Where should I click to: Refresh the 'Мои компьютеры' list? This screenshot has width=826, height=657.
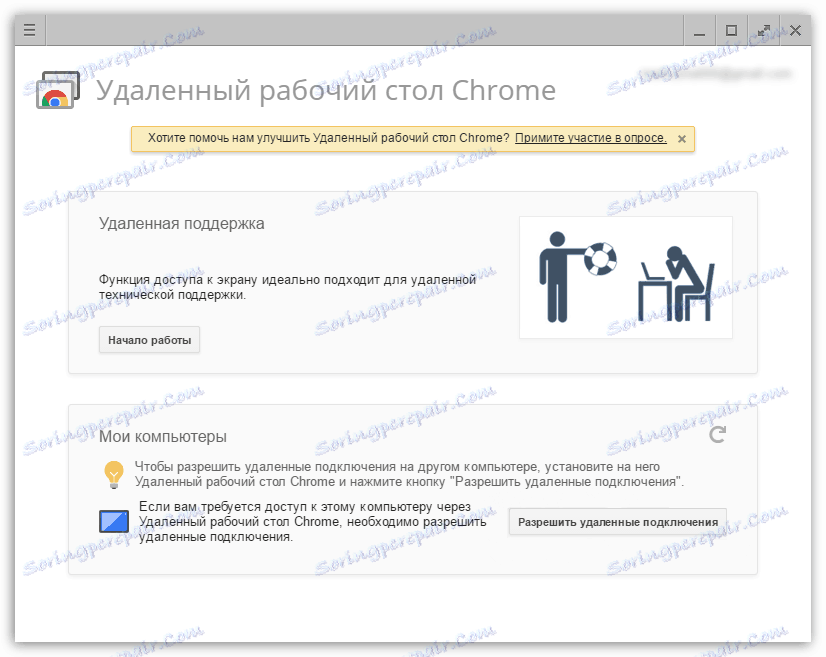click(x=717, y=435)
